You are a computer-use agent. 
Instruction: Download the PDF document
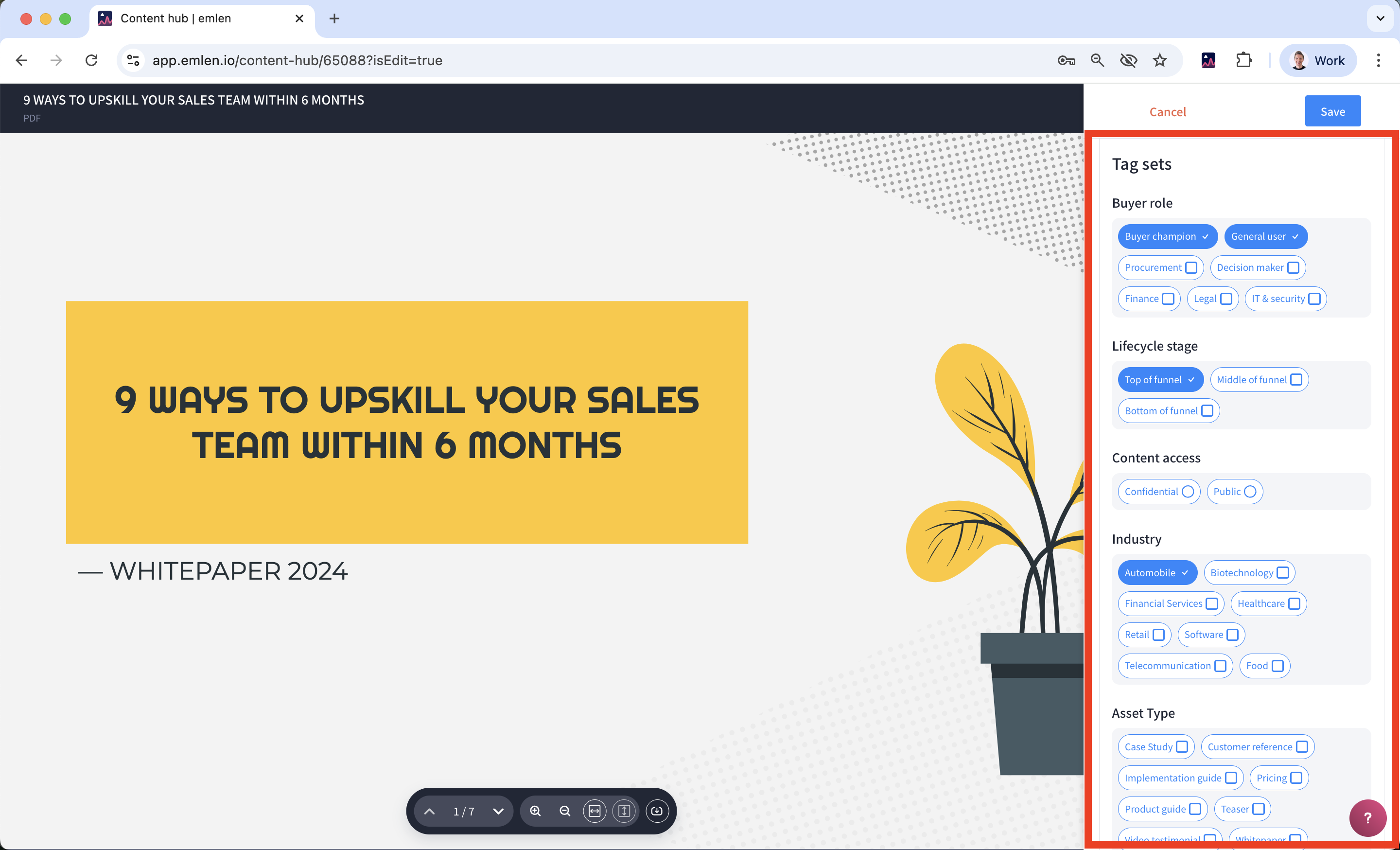[x=657, y=811]
